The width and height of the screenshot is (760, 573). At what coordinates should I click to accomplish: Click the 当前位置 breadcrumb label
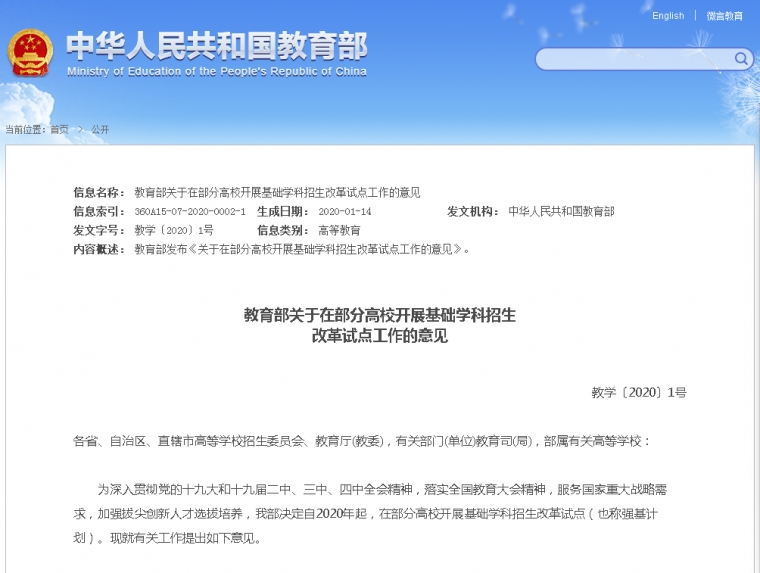click(x=25, y=129)
